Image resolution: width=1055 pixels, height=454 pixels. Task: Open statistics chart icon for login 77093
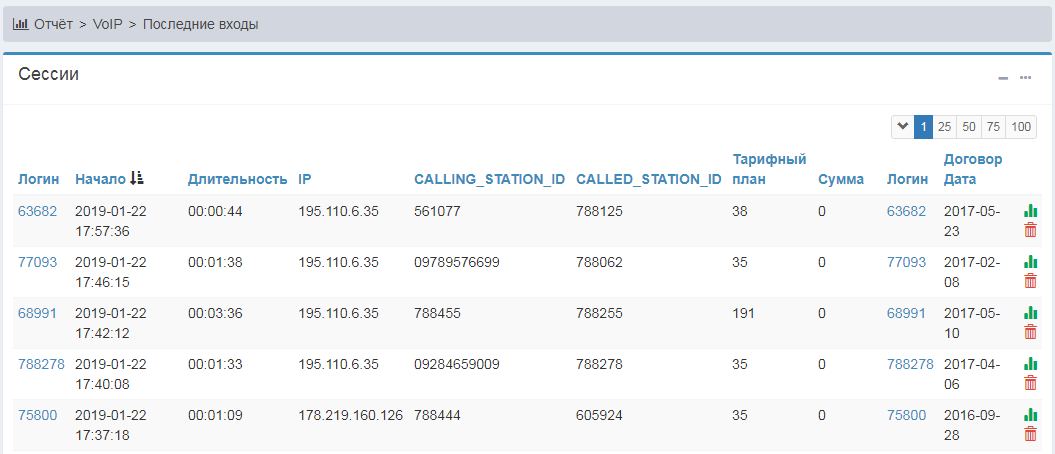pyautogui.click(x=1030, y=262)
